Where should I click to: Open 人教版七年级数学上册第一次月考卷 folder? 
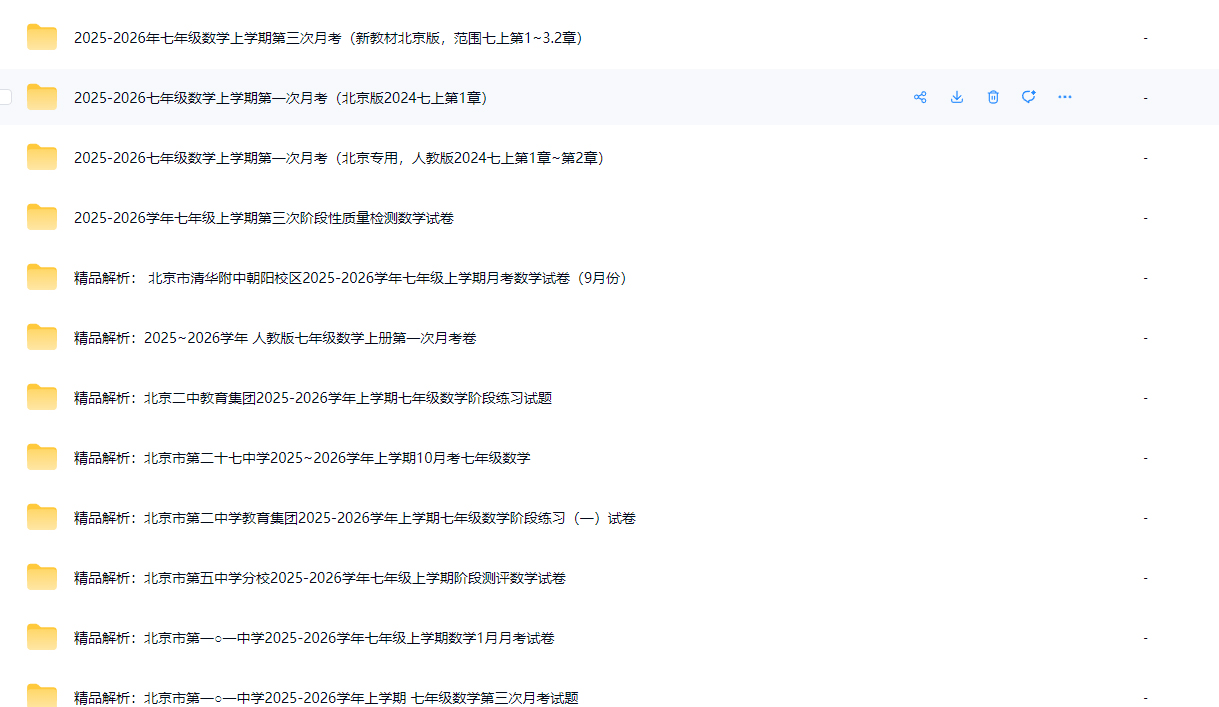pyautogui.click(x=275, y=338)
